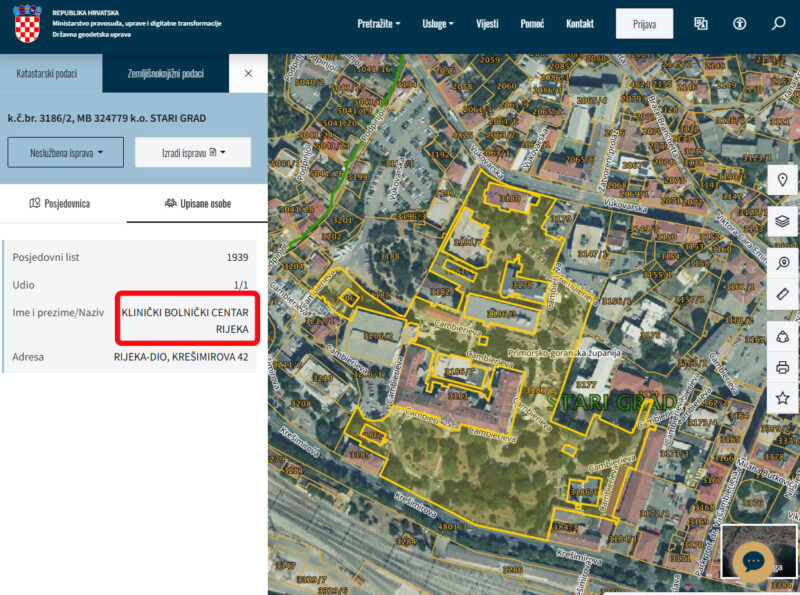The image size is (800, 595).
Task: Click the location pin map tool
Action: (782, 180)
